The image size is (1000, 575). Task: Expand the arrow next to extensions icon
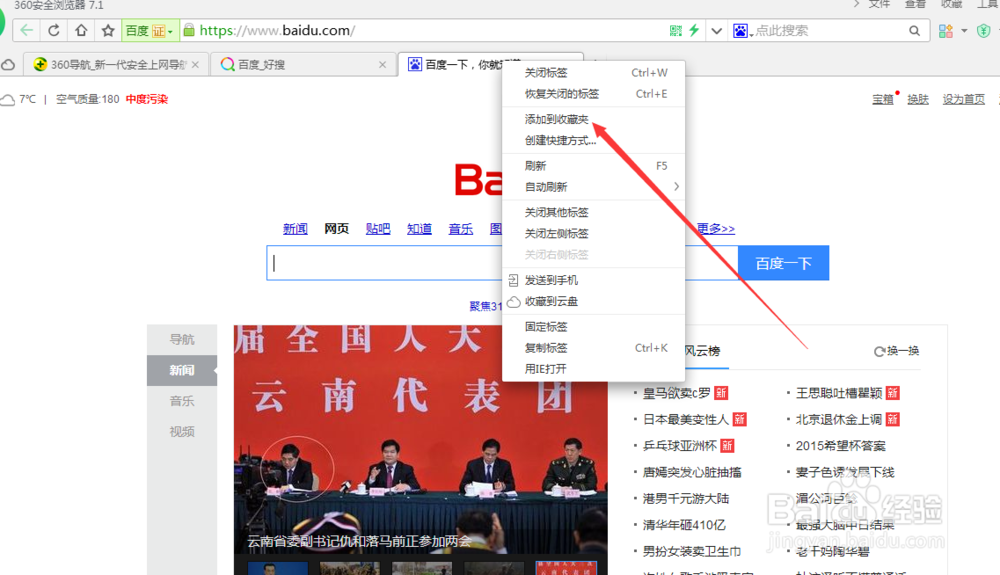(964, 31)
